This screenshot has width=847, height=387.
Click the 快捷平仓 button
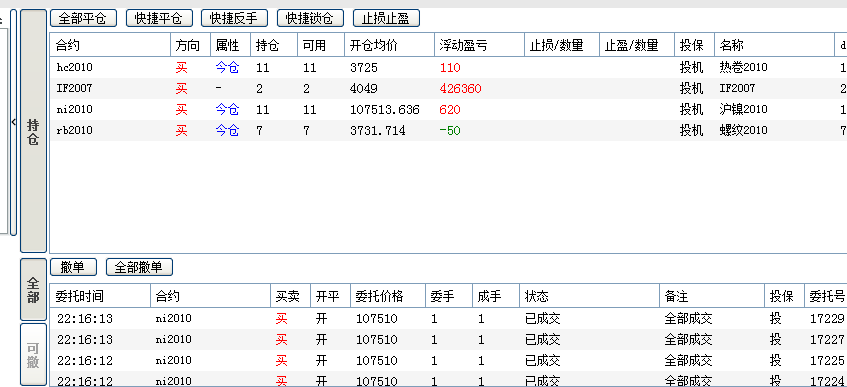[159, 18]
